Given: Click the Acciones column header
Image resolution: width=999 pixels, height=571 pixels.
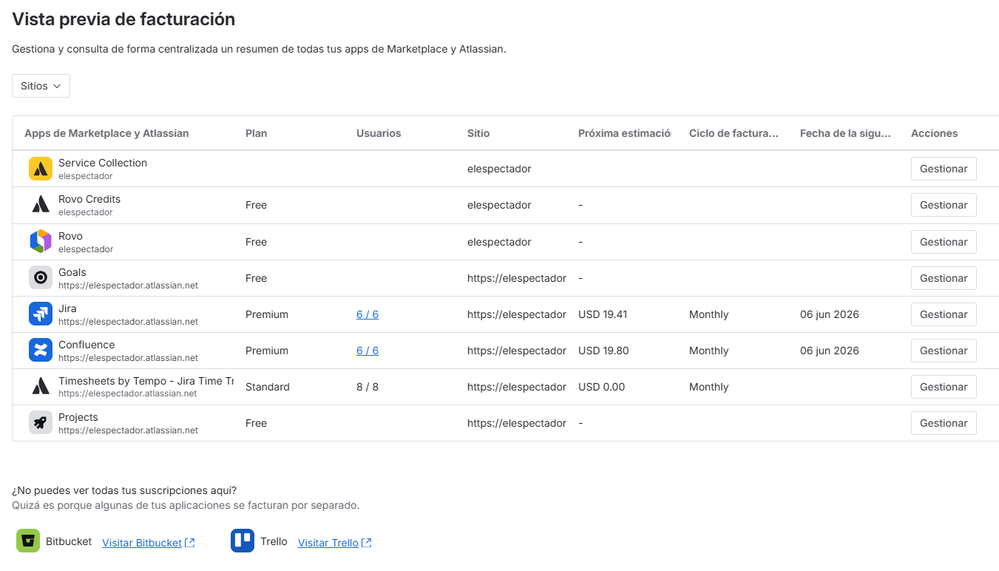Looking at the screenshot, I should coord(935,133).
